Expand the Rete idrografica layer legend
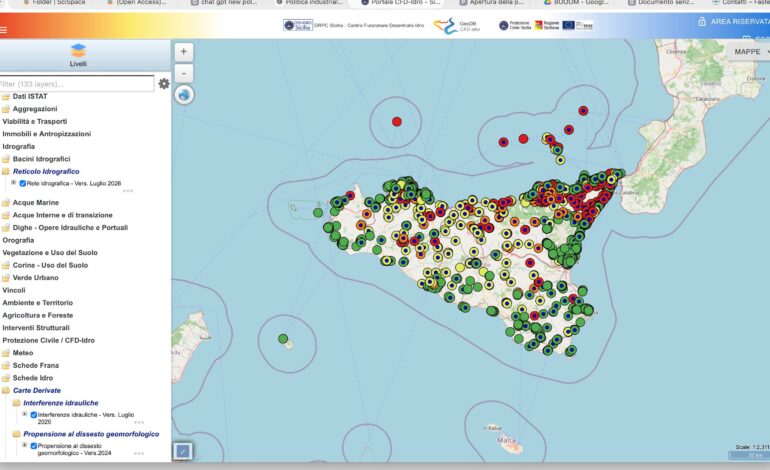The height and width of the screenshot is (470, 770). point(14,183)
